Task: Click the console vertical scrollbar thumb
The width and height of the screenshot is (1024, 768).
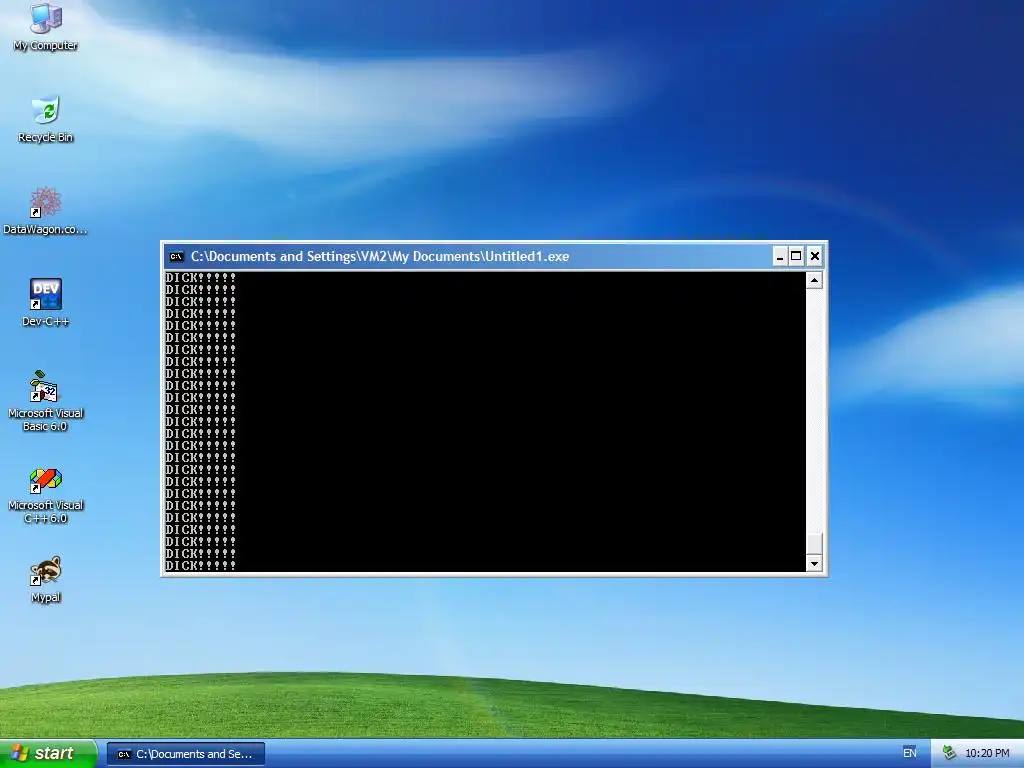Action: [814, 544]
